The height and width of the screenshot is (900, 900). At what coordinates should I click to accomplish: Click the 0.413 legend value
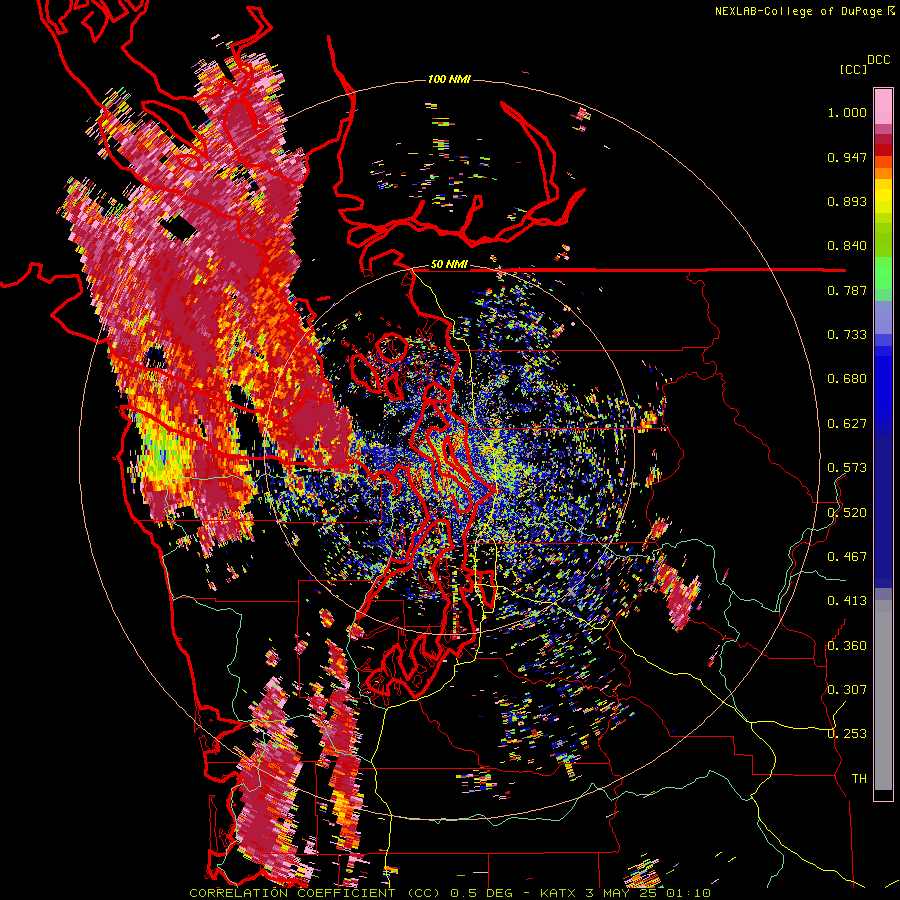tap(847, 601)
